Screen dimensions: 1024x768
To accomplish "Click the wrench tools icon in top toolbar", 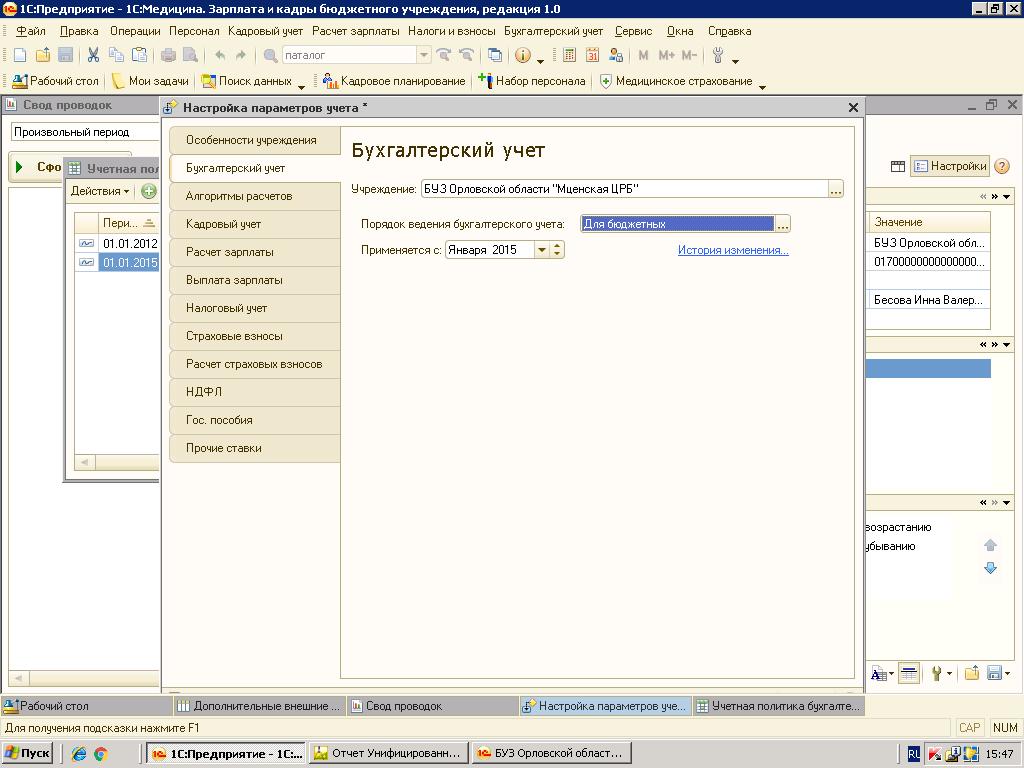I will 718,56.
